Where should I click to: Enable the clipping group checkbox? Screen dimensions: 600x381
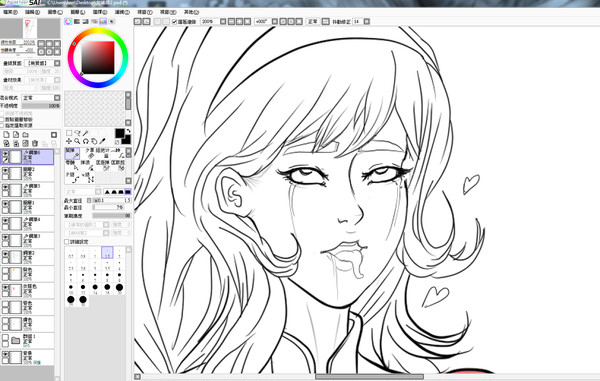(2, 119)
